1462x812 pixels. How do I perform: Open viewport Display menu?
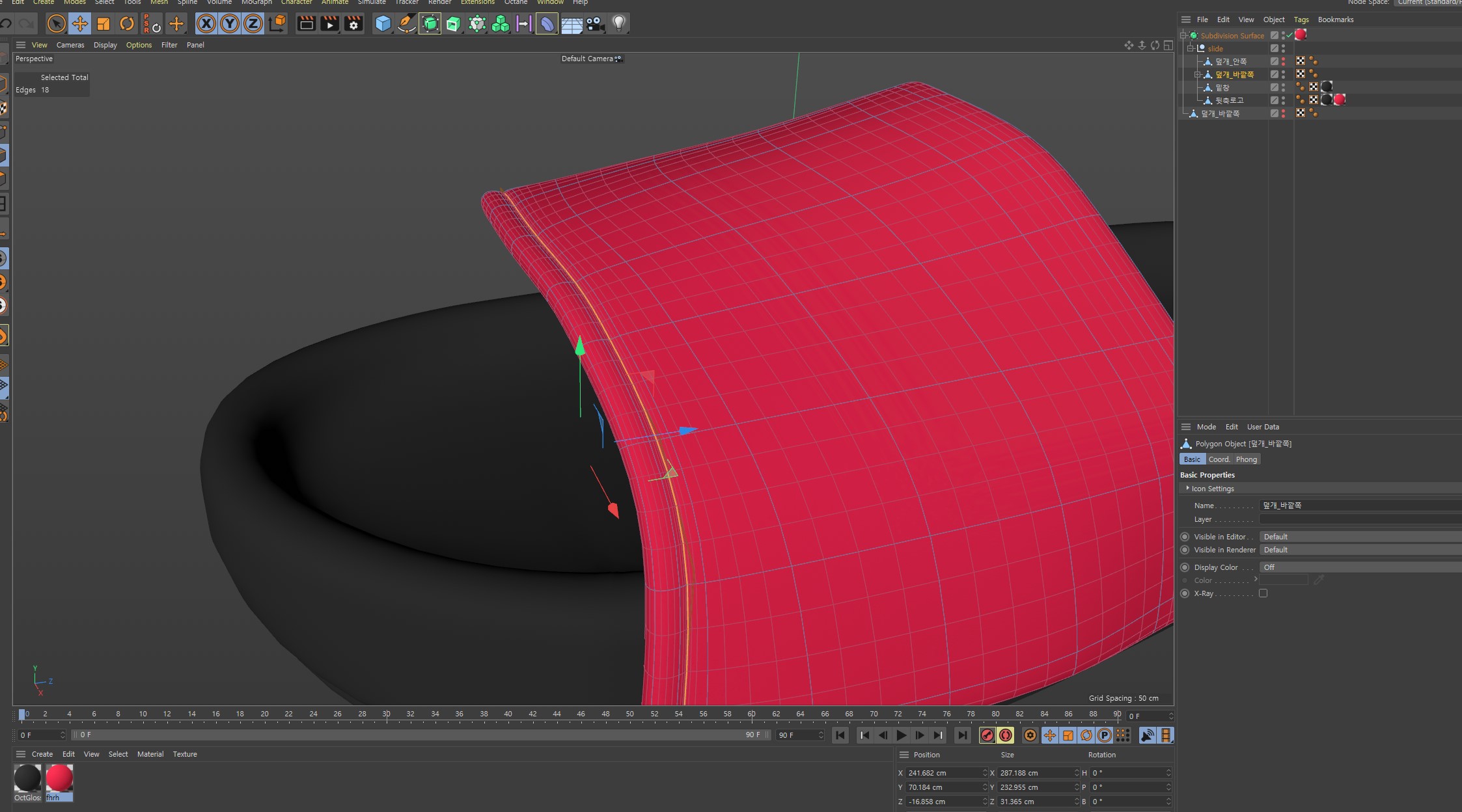(x=105, y=45)
